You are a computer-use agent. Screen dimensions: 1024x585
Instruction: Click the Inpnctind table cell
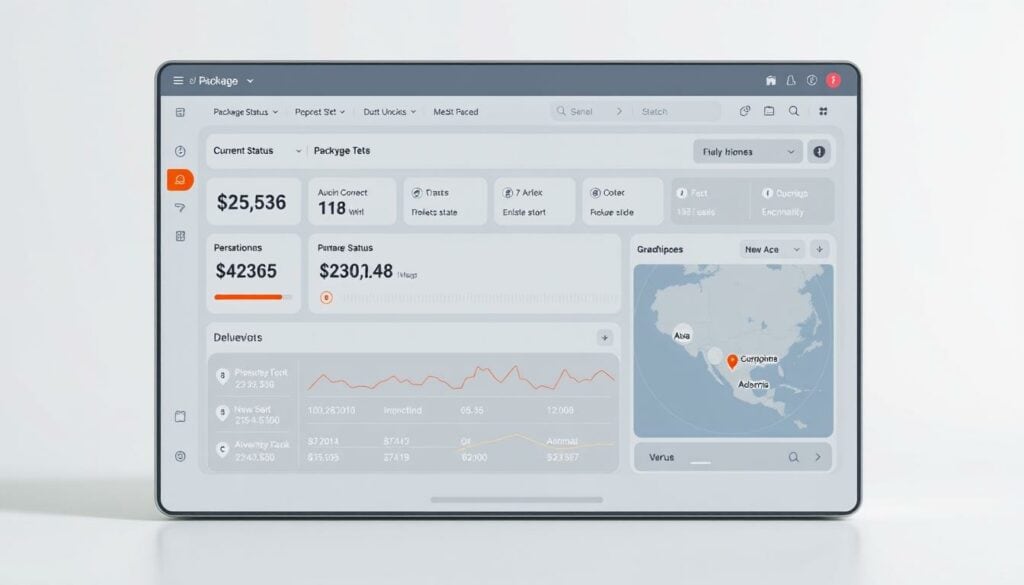click(402, 411)
